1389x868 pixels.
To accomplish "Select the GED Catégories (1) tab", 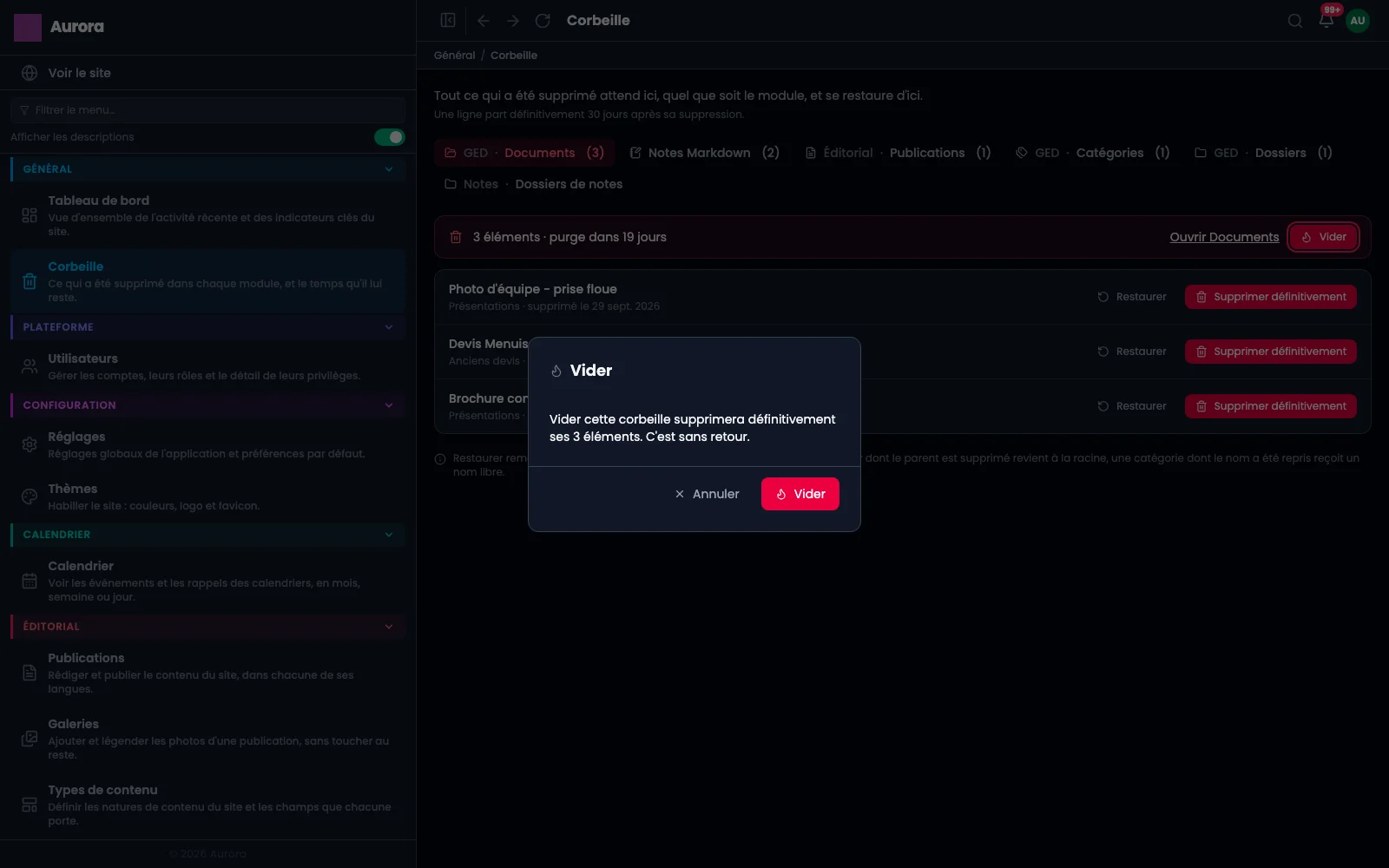I will click(x=1093, y=153).
